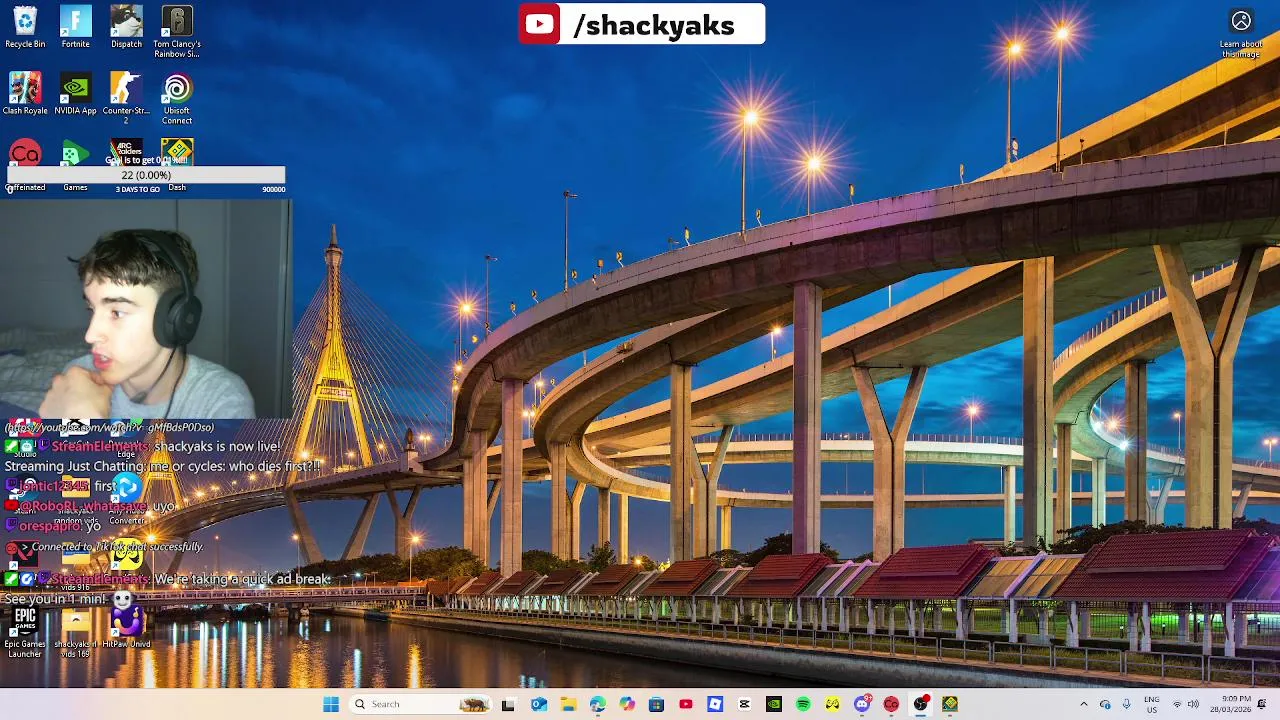Screen dimensions: 1280x720
Task: Open the OneDrive tray icon
Action: [x=1105, y=704]
